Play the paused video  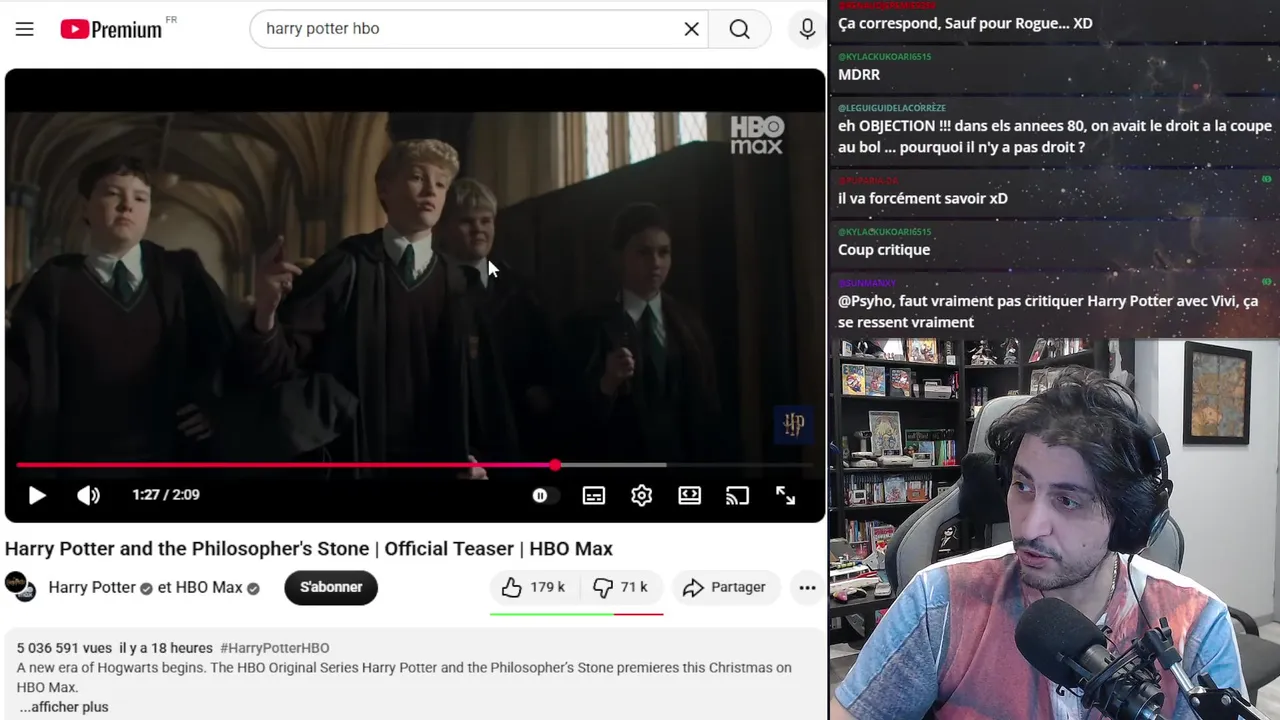37,495
